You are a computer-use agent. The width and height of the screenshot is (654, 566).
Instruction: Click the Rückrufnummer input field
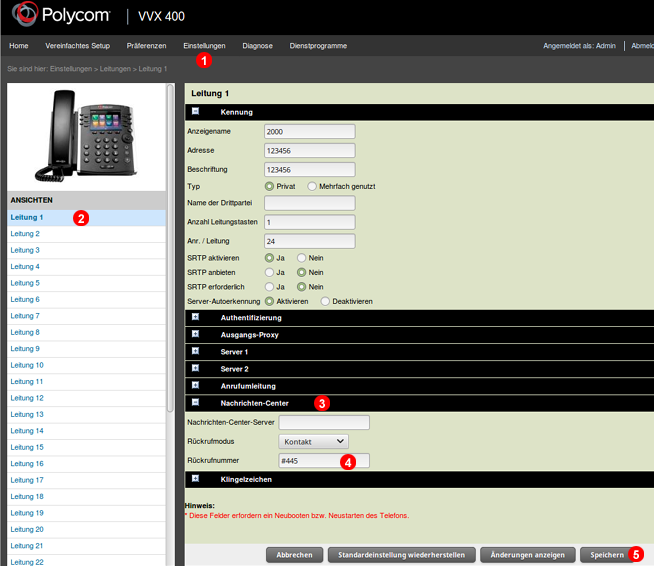[x=324, y=460]
